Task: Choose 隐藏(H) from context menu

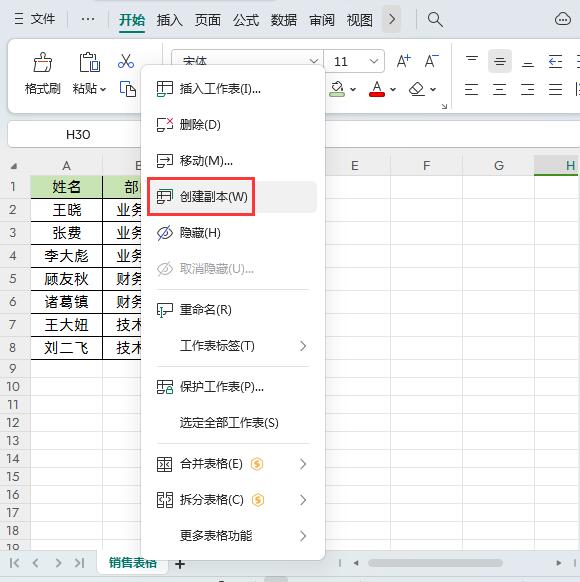Action: tap(232, 233)
